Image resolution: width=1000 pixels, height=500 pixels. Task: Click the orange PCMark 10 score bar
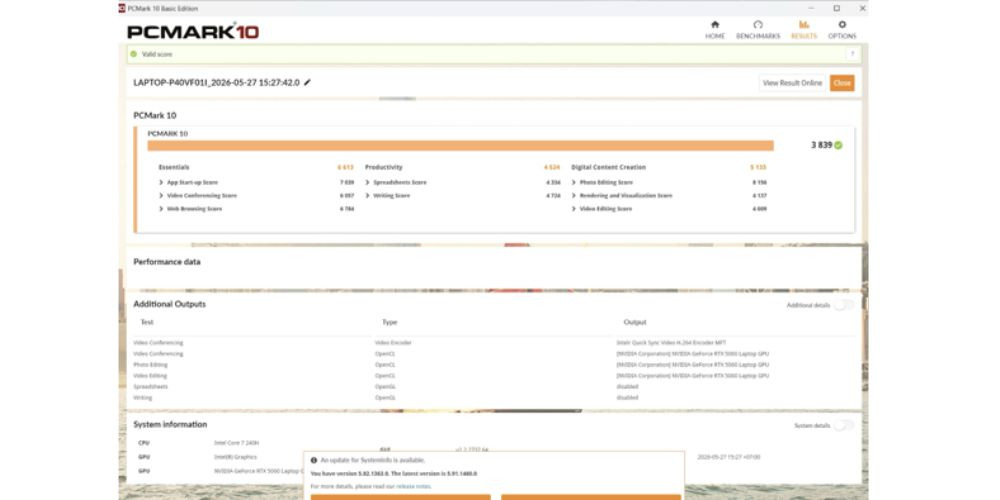(460, 145)
